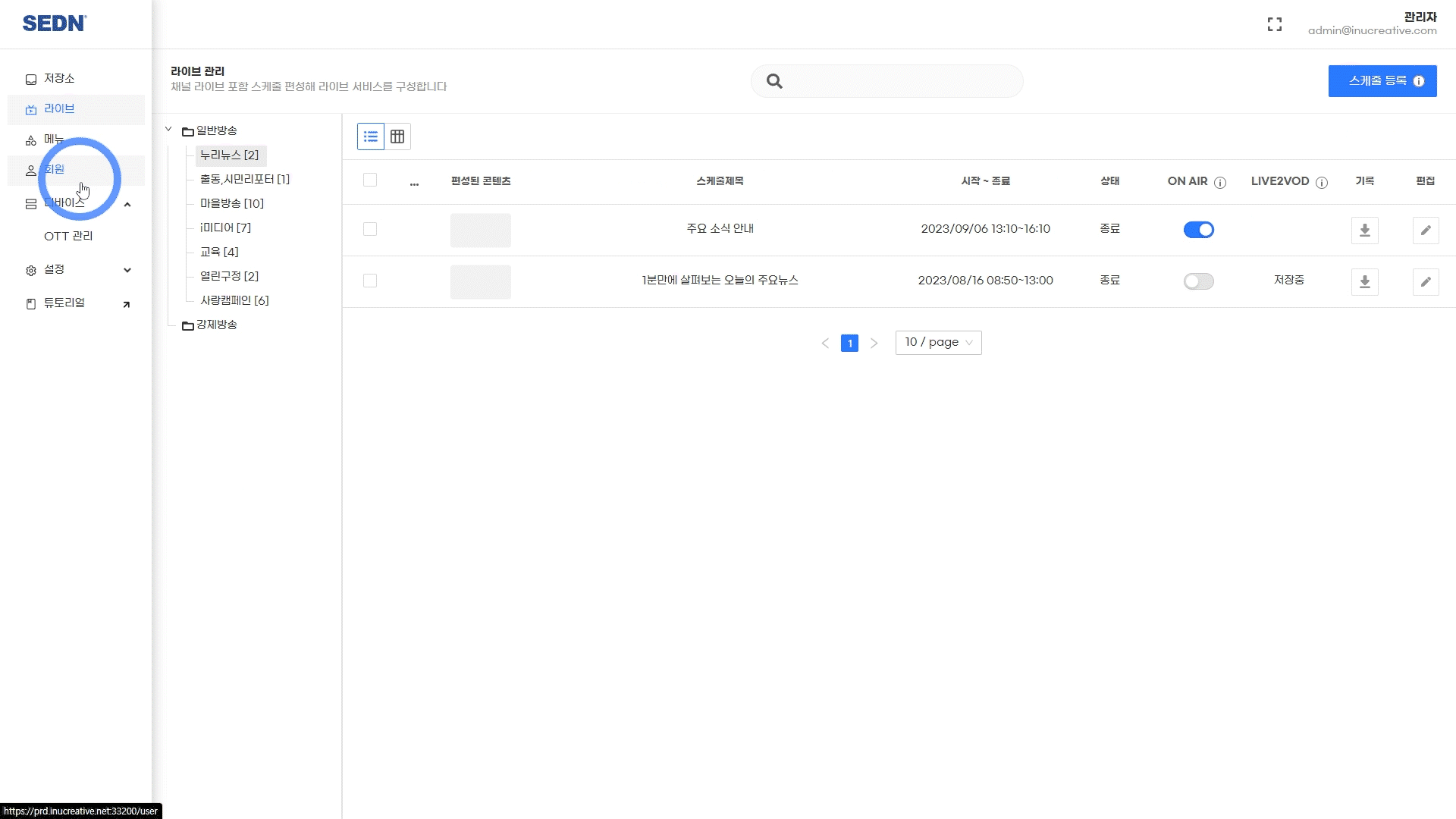Check the select-all header checkbox
Image resolution: width=1456 pixels, height=819 pixels.
click(x=370, y=180)
